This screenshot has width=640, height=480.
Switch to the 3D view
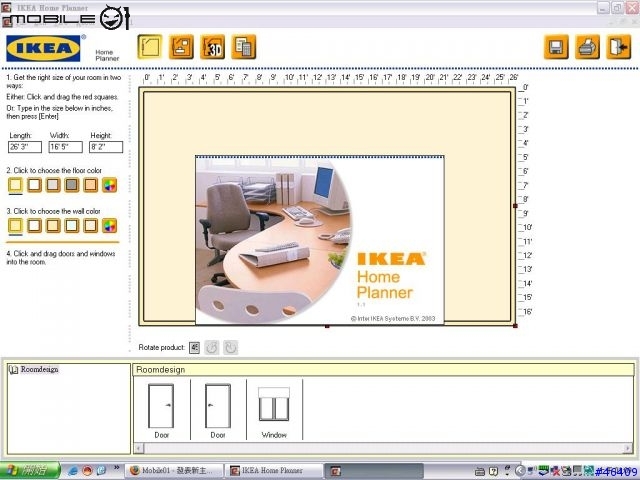[x=212, y=47]
